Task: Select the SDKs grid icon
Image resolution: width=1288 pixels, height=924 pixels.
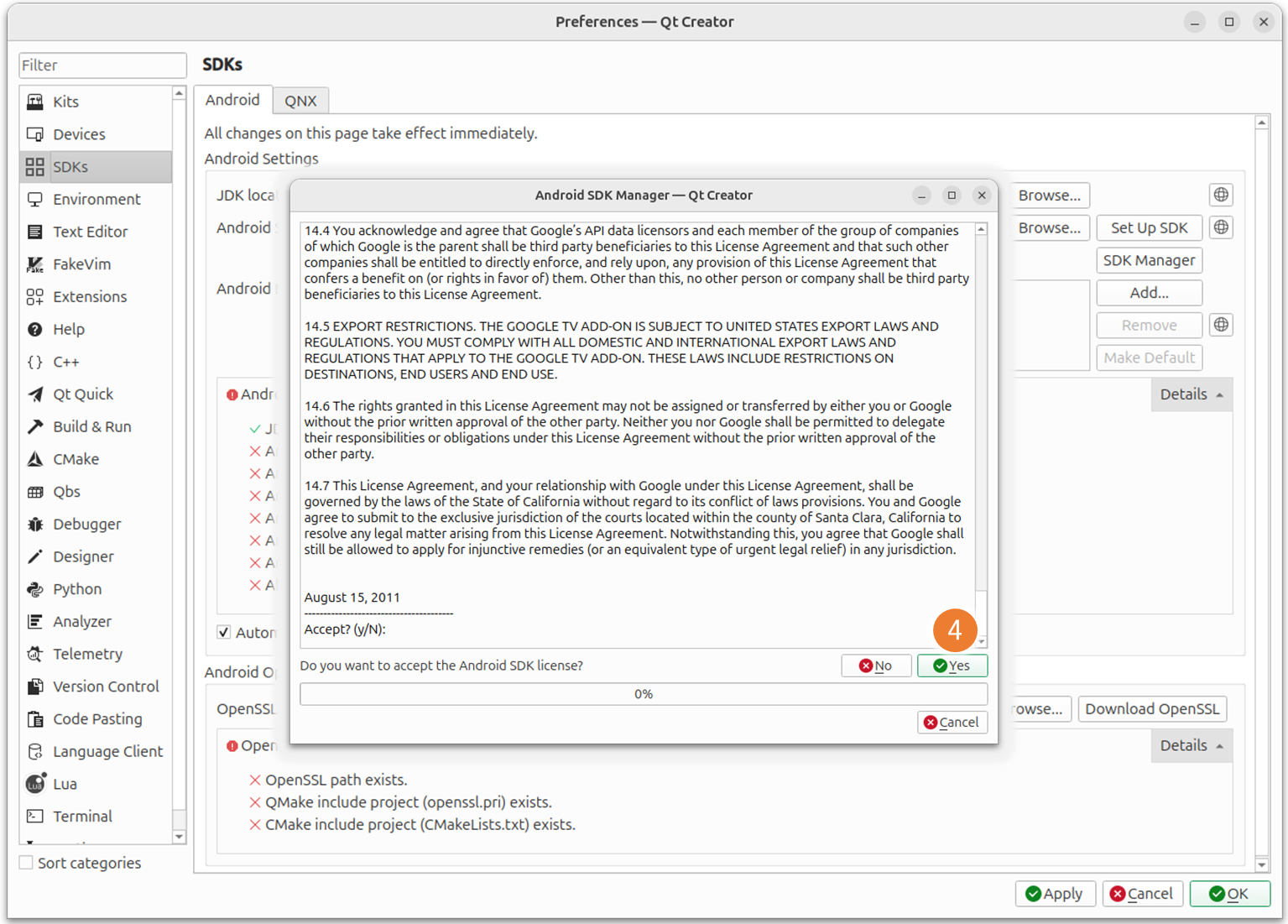Action: tap(35, 167)
